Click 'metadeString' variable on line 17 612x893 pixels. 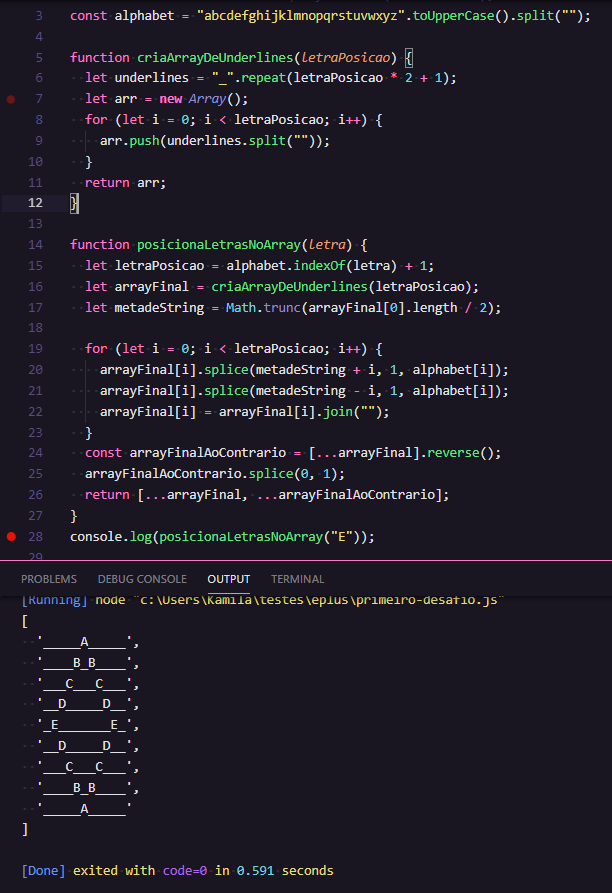tap(159, 308)
